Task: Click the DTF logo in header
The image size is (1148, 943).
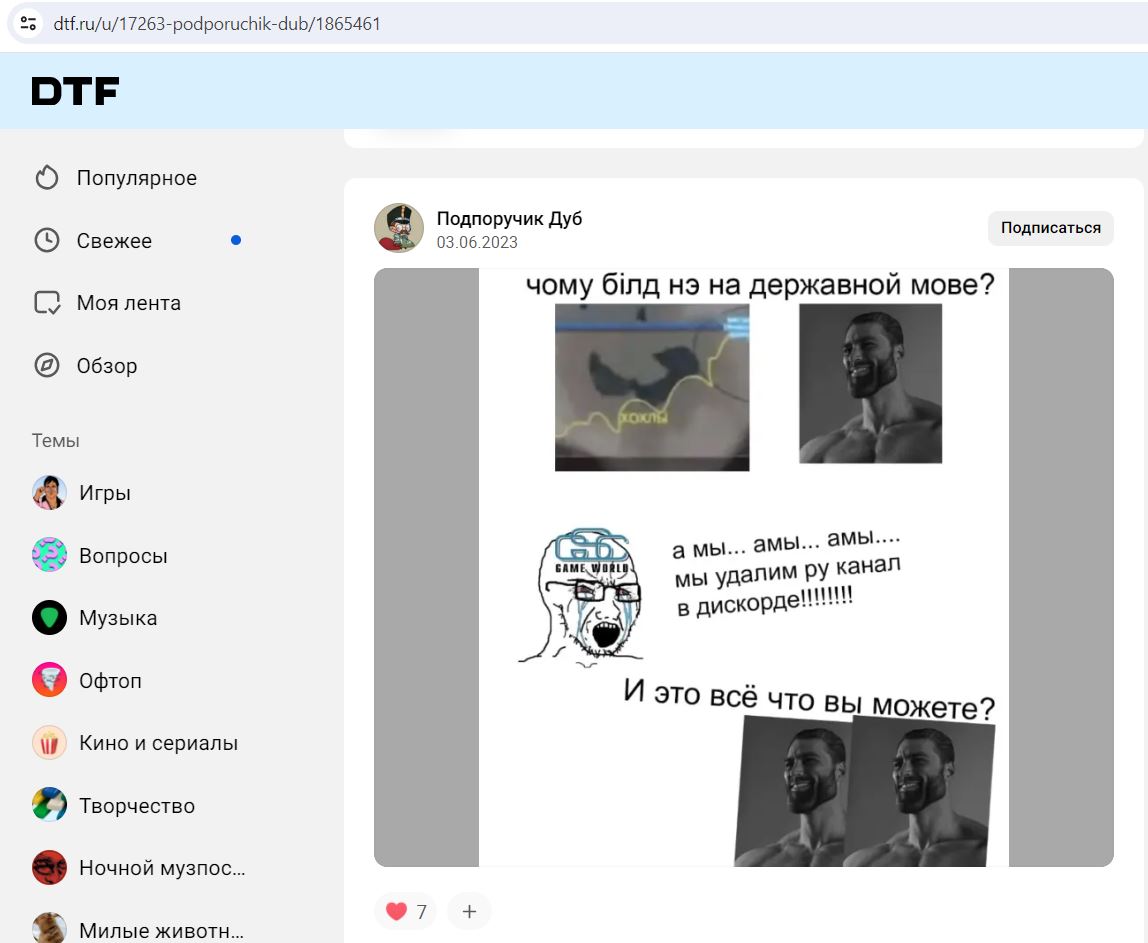Action: point(75,91)
